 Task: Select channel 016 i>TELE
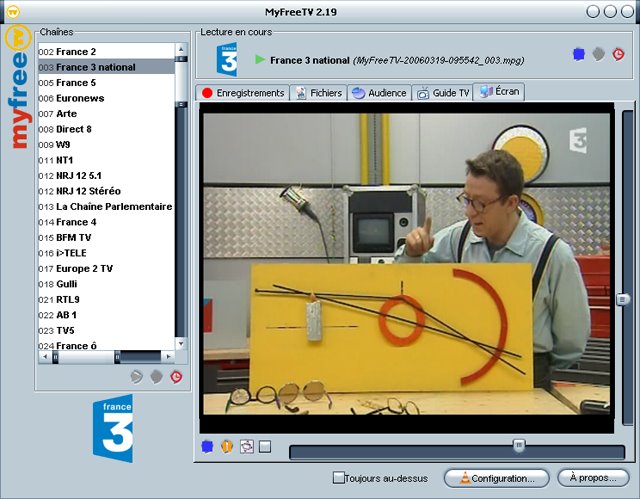pos(106,253)
